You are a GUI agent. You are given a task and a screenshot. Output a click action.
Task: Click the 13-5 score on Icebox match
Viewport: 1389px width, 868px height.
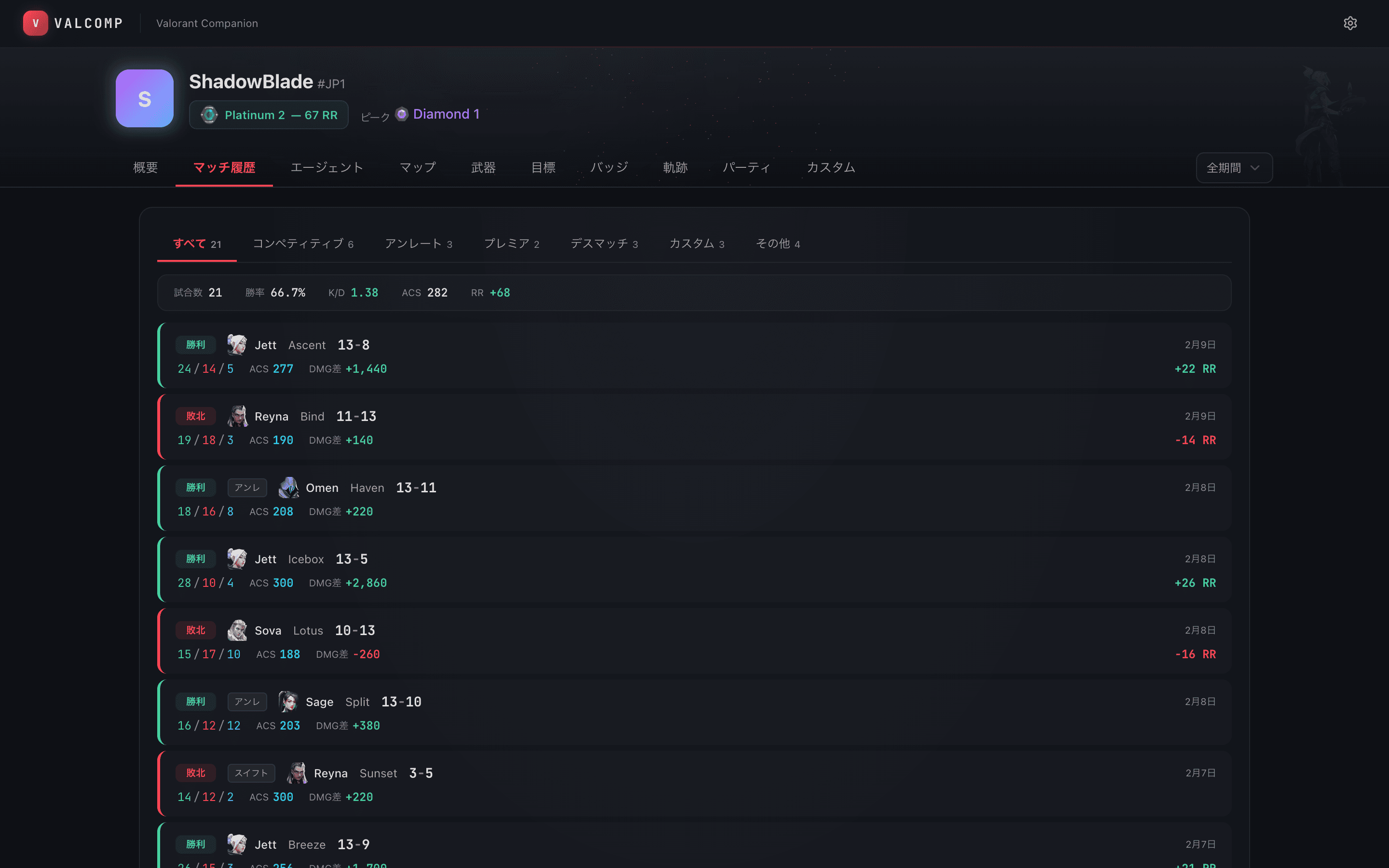point(352,559)
